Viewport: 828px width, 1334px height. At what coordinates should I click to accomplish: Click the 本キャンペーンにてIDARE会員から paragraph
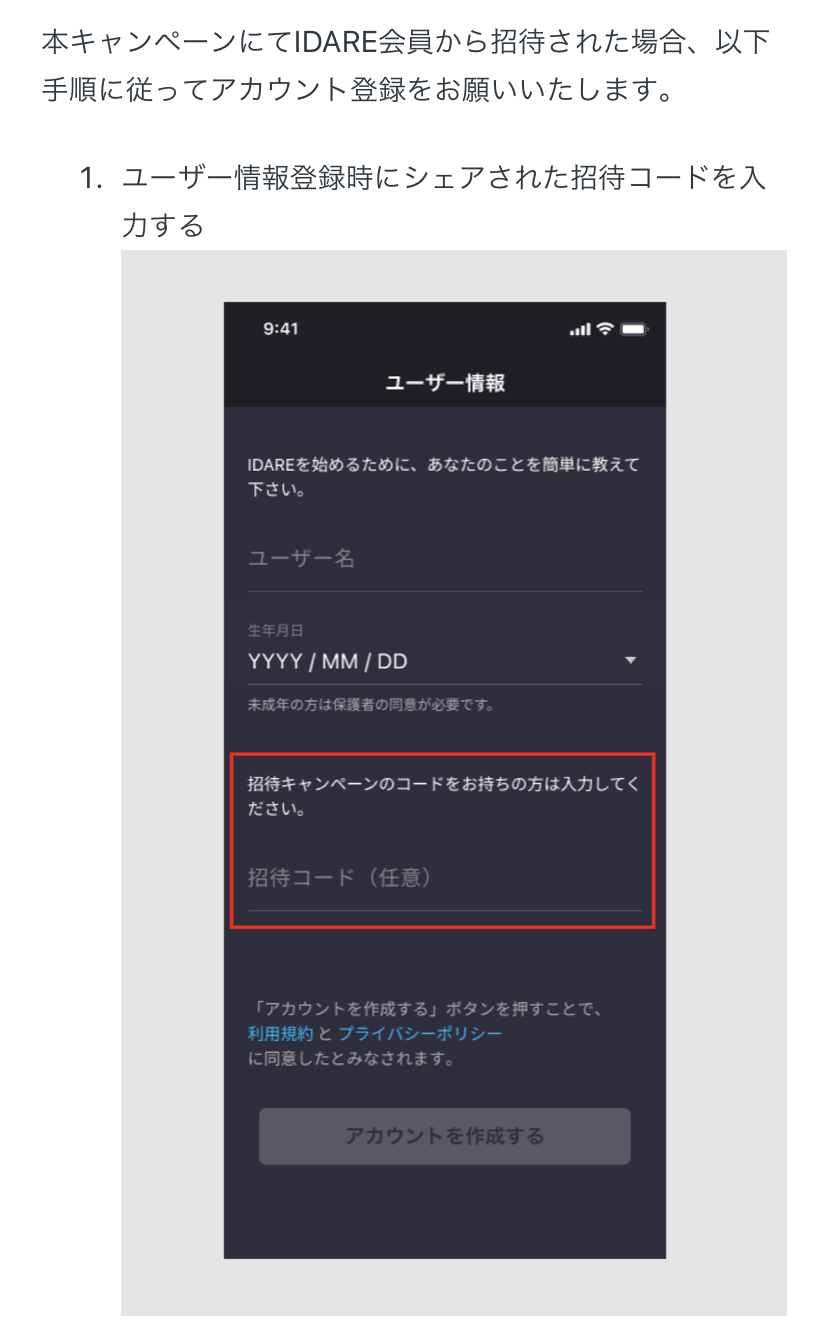pos(405,67)
